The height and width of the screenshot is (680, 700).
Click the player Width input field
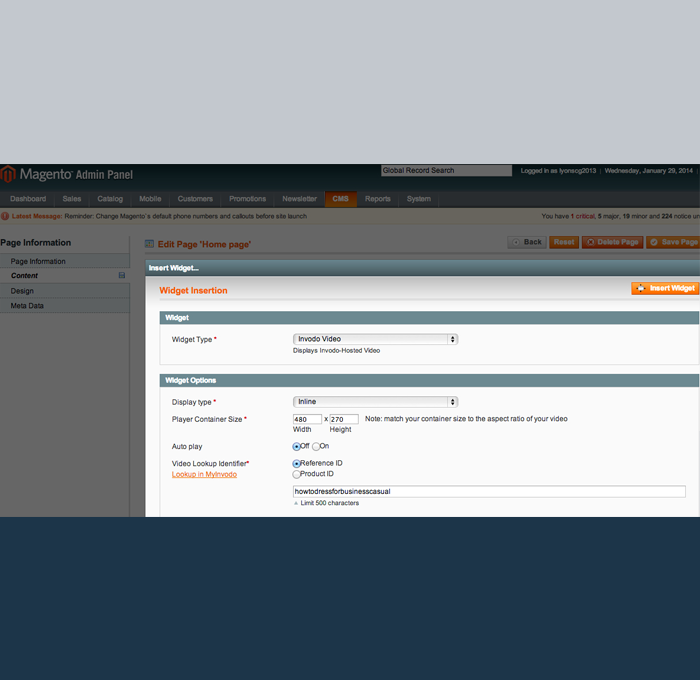point(307,419)
